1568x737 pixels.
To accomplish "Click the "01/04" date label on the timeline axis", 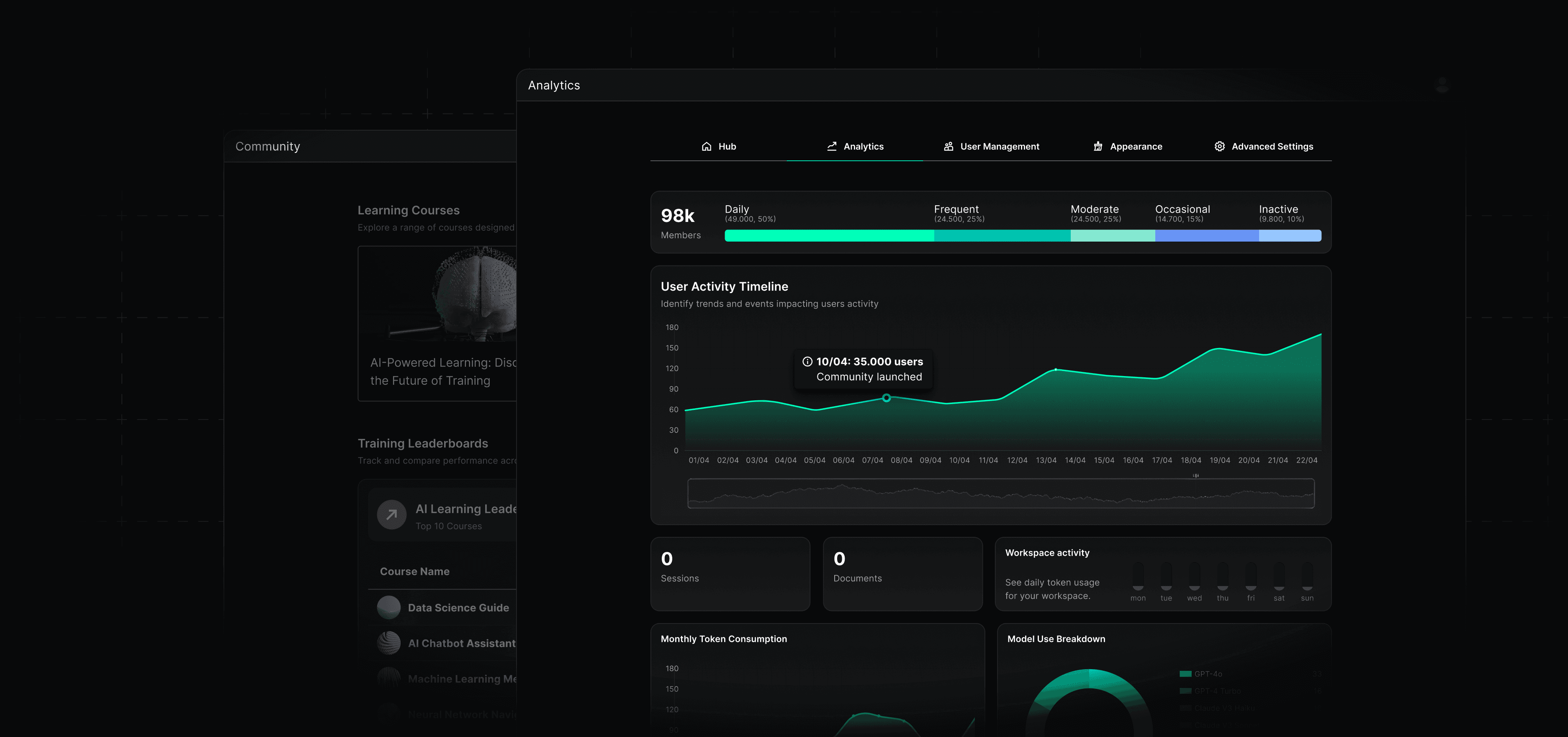I will click(x=699, y=461).
